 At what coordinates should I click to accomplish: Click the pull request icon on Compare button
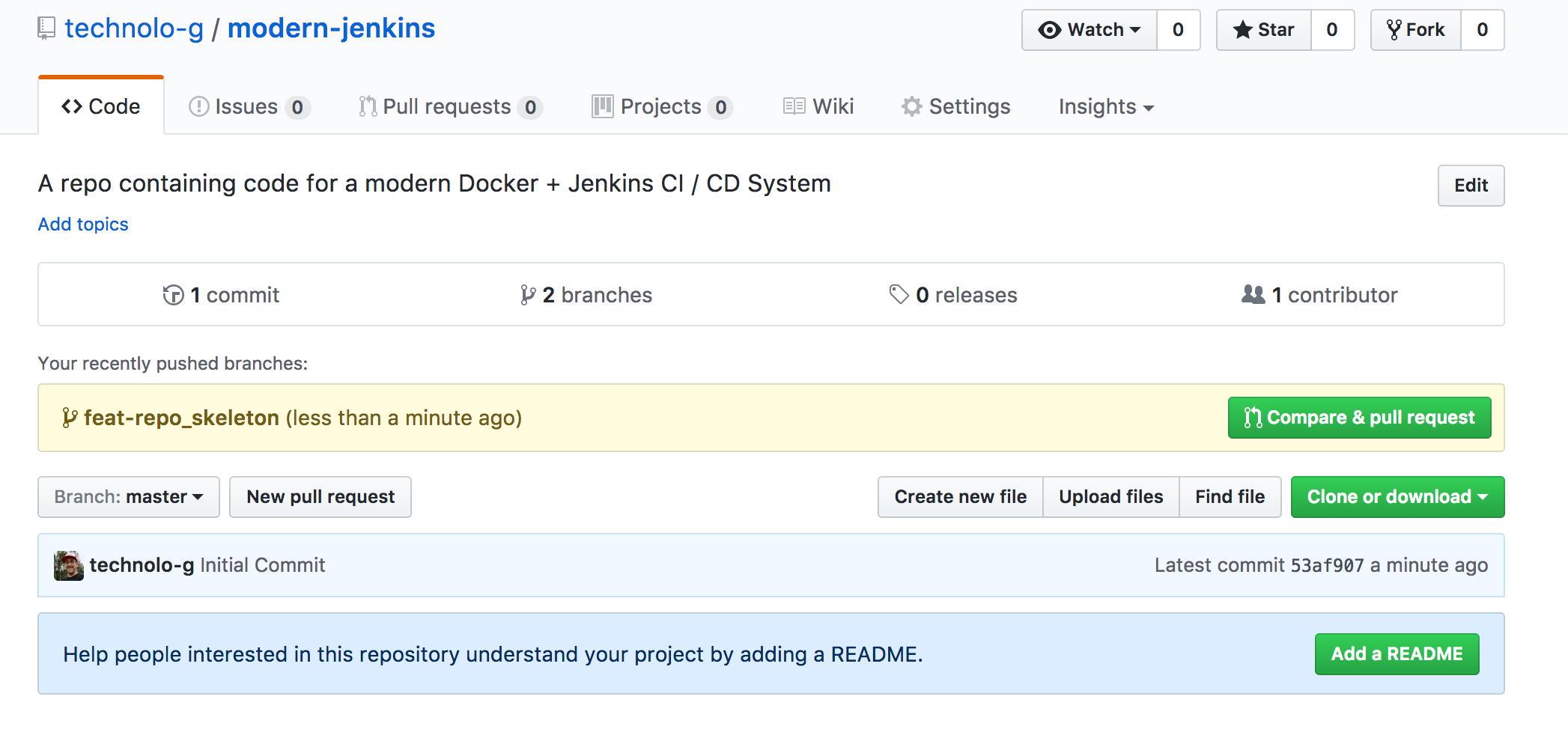pos(1254,418)
